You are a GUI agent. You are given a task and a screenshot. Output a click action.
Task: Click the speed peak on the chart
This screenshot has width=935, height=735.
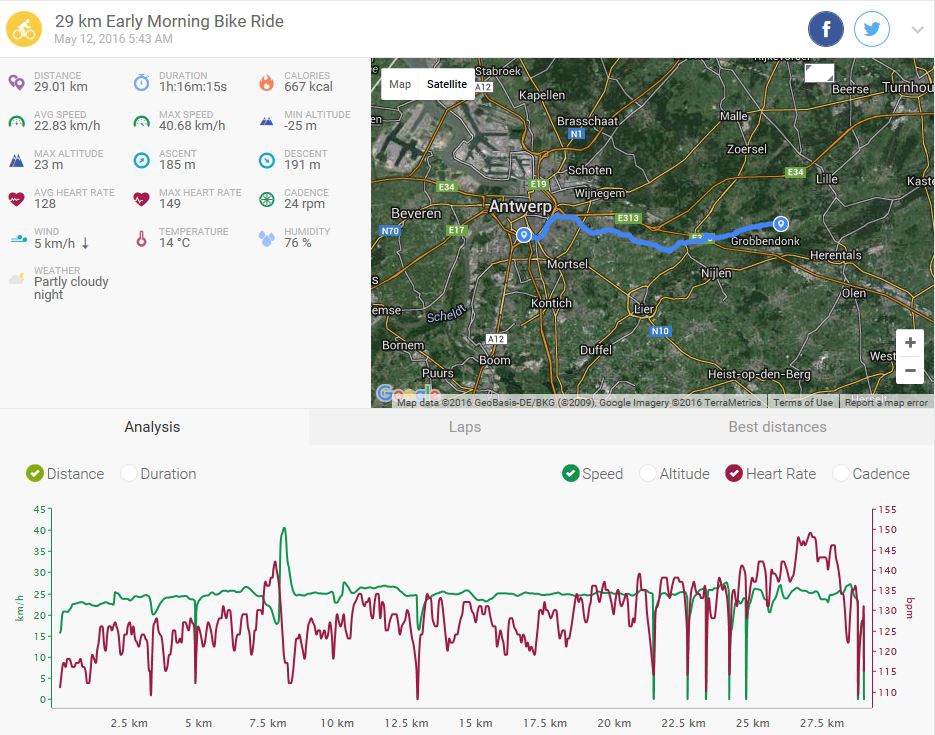click(x=284, y=529)
